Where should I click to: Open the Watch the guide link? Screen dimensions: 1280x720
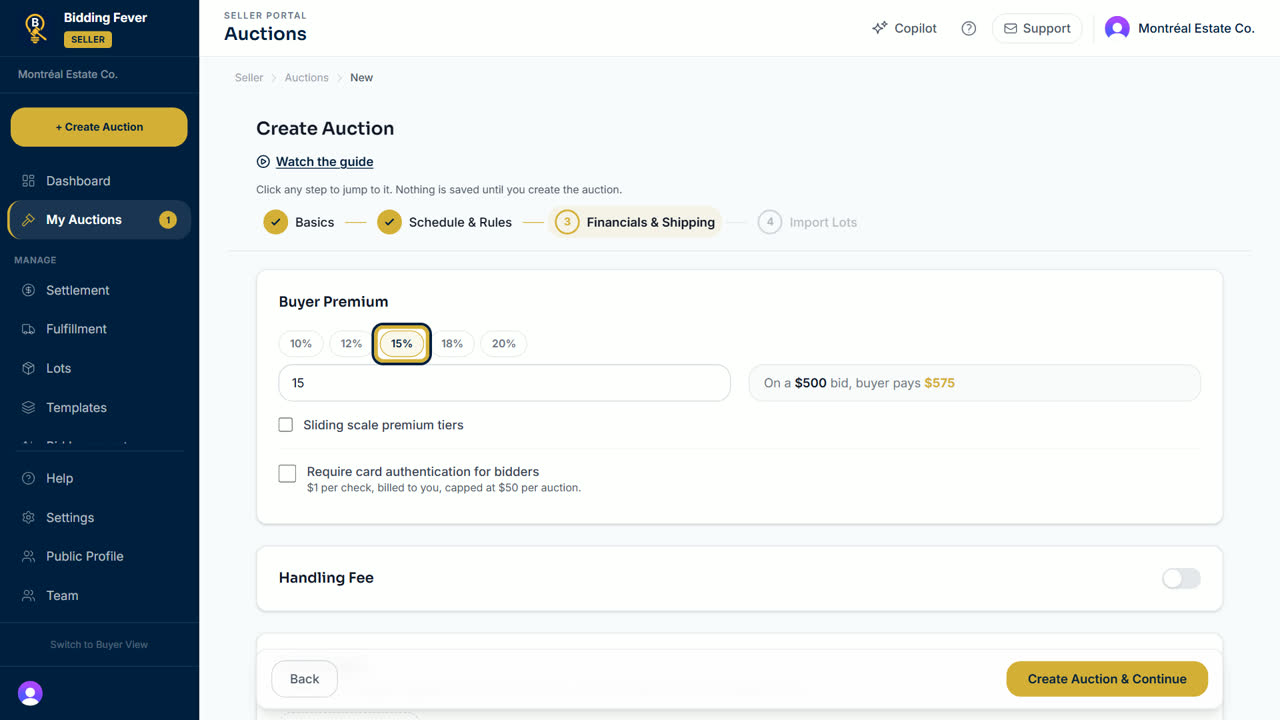coord(324,161)
